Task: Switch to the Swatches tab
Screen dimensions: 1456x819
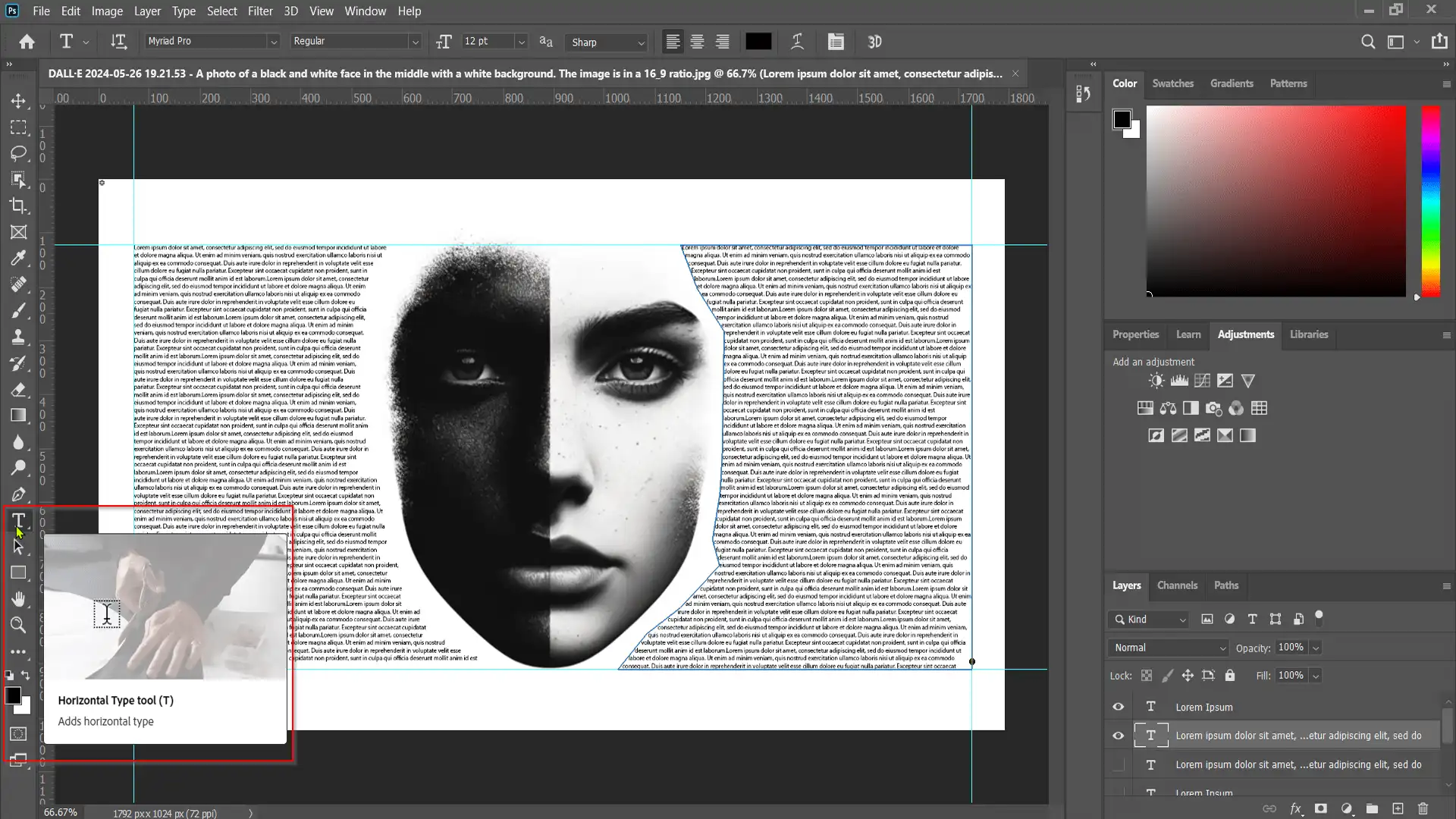Action: 1172,83
